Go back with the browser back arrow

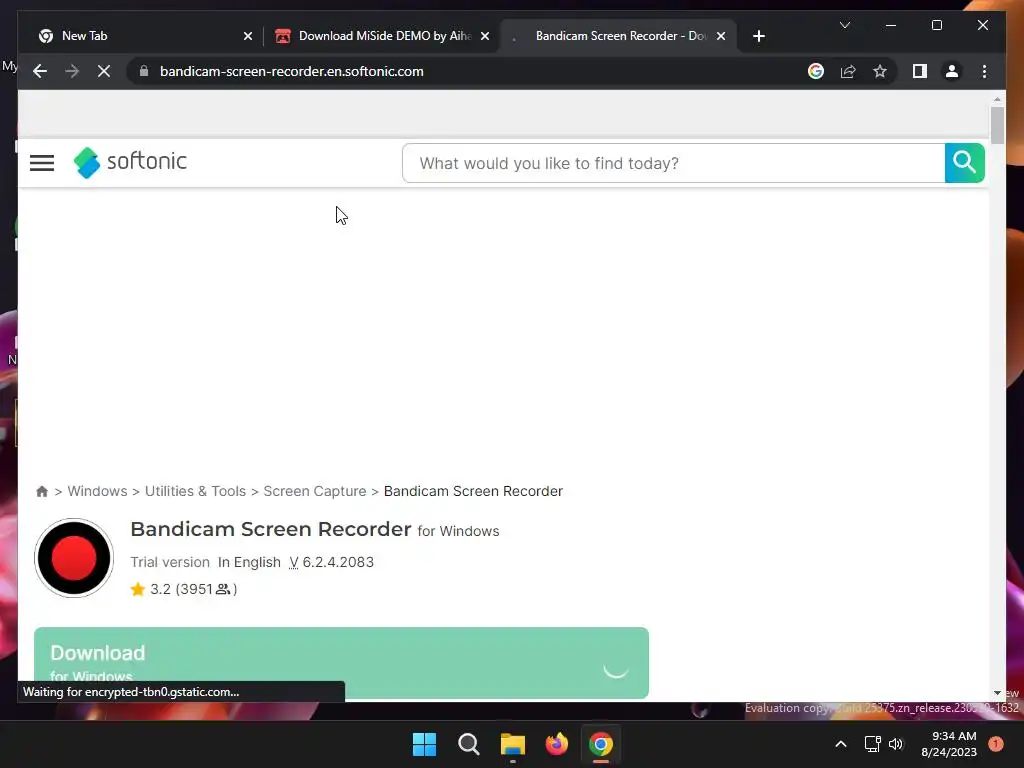[x=40, y=71]
